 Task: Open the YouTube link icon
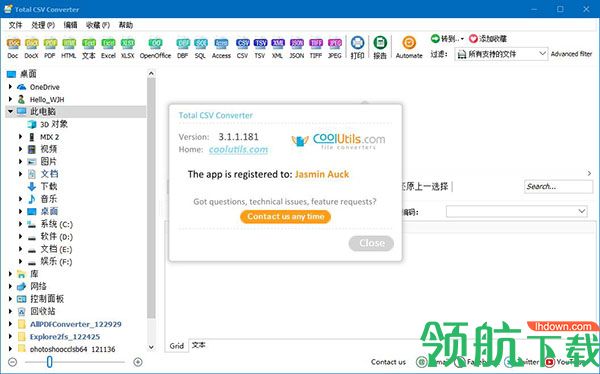pyautogui.click(x=550, y=362)
